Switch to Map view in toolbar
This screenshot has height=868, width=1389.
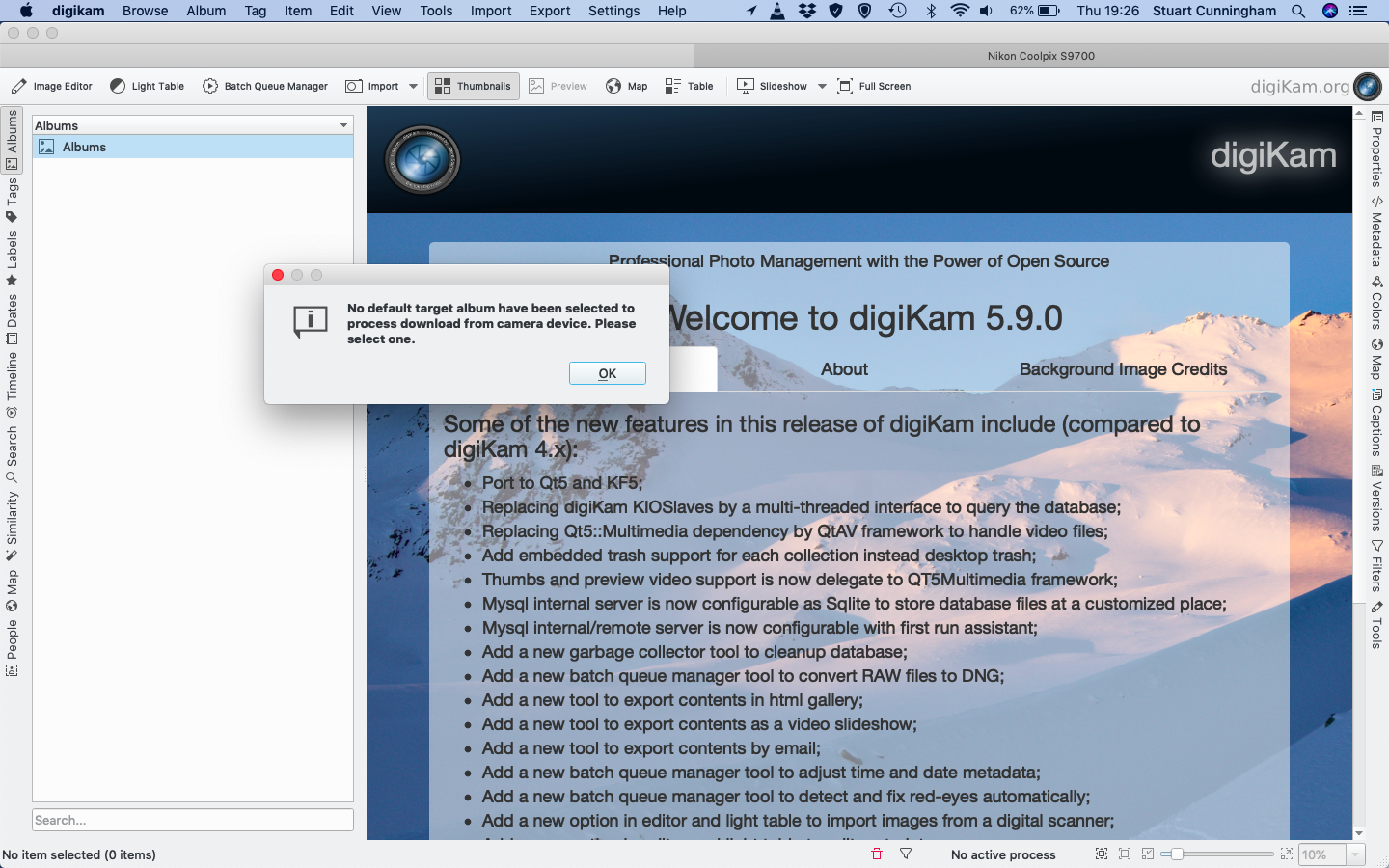point(627,86)
